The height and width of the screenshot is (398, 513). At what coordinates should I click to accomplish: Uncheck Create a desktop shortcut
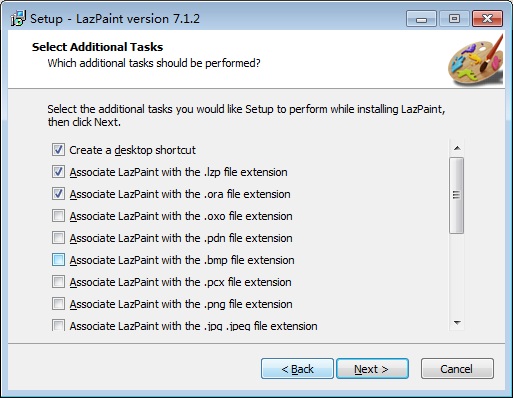pos(58,150)
